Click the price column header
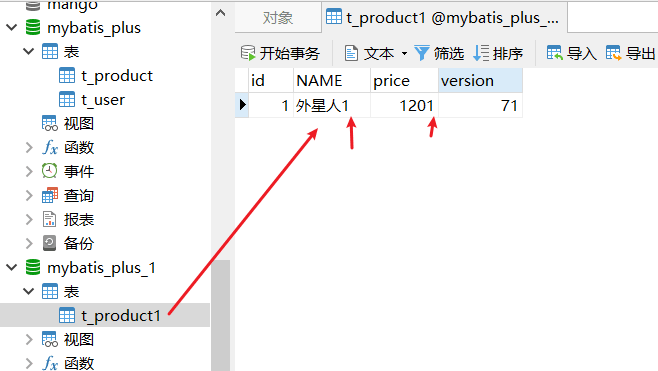658x371 pixels. 404,80
